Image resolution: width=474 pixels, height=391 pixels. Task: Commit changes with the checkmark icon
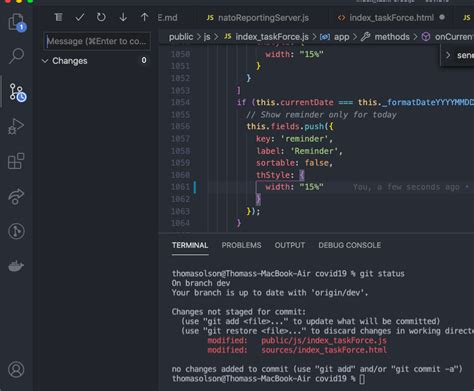tap(80, 17)
